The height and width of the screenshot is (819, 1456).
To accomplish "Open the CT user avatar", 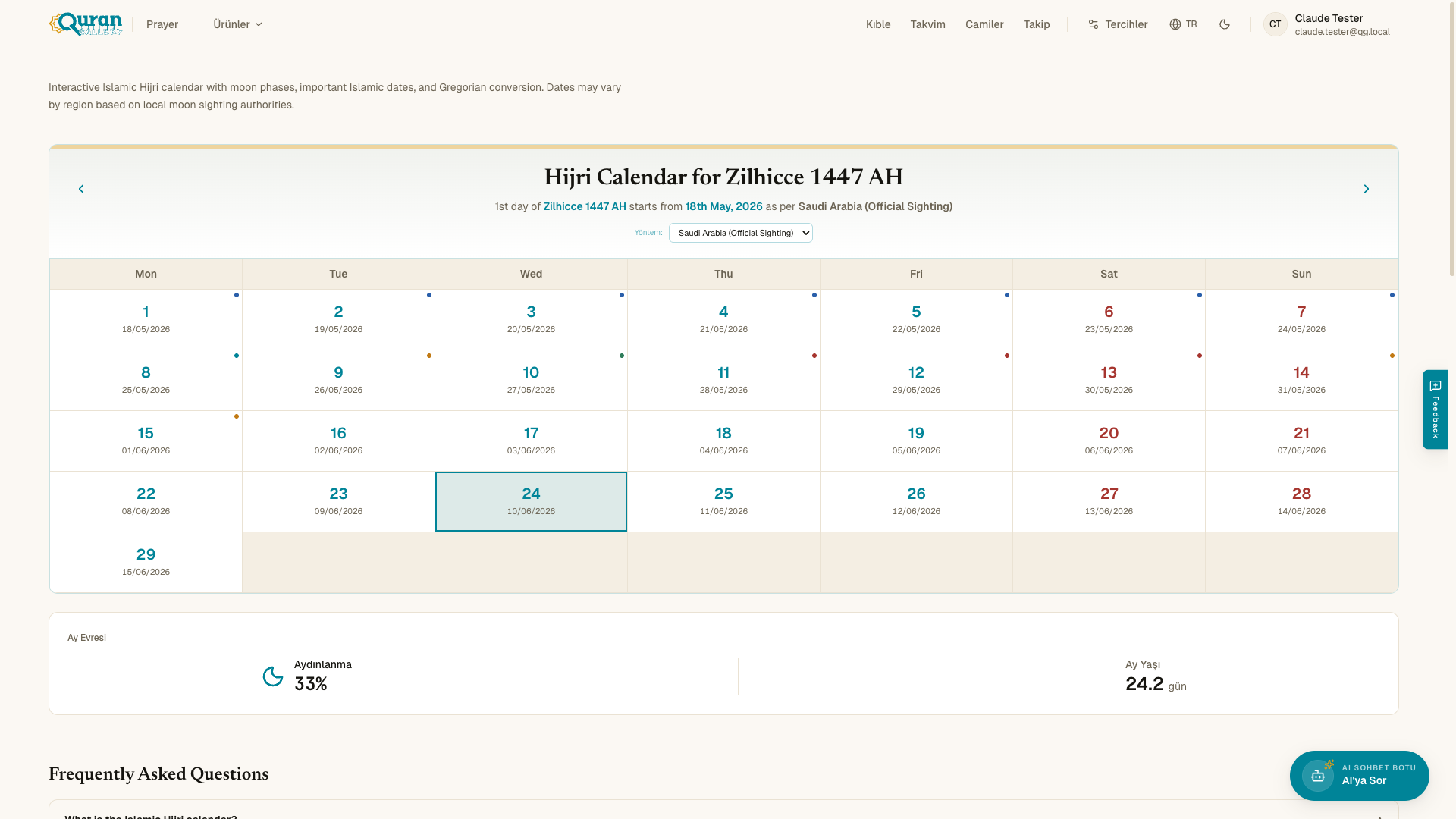I will (1276, 24).
